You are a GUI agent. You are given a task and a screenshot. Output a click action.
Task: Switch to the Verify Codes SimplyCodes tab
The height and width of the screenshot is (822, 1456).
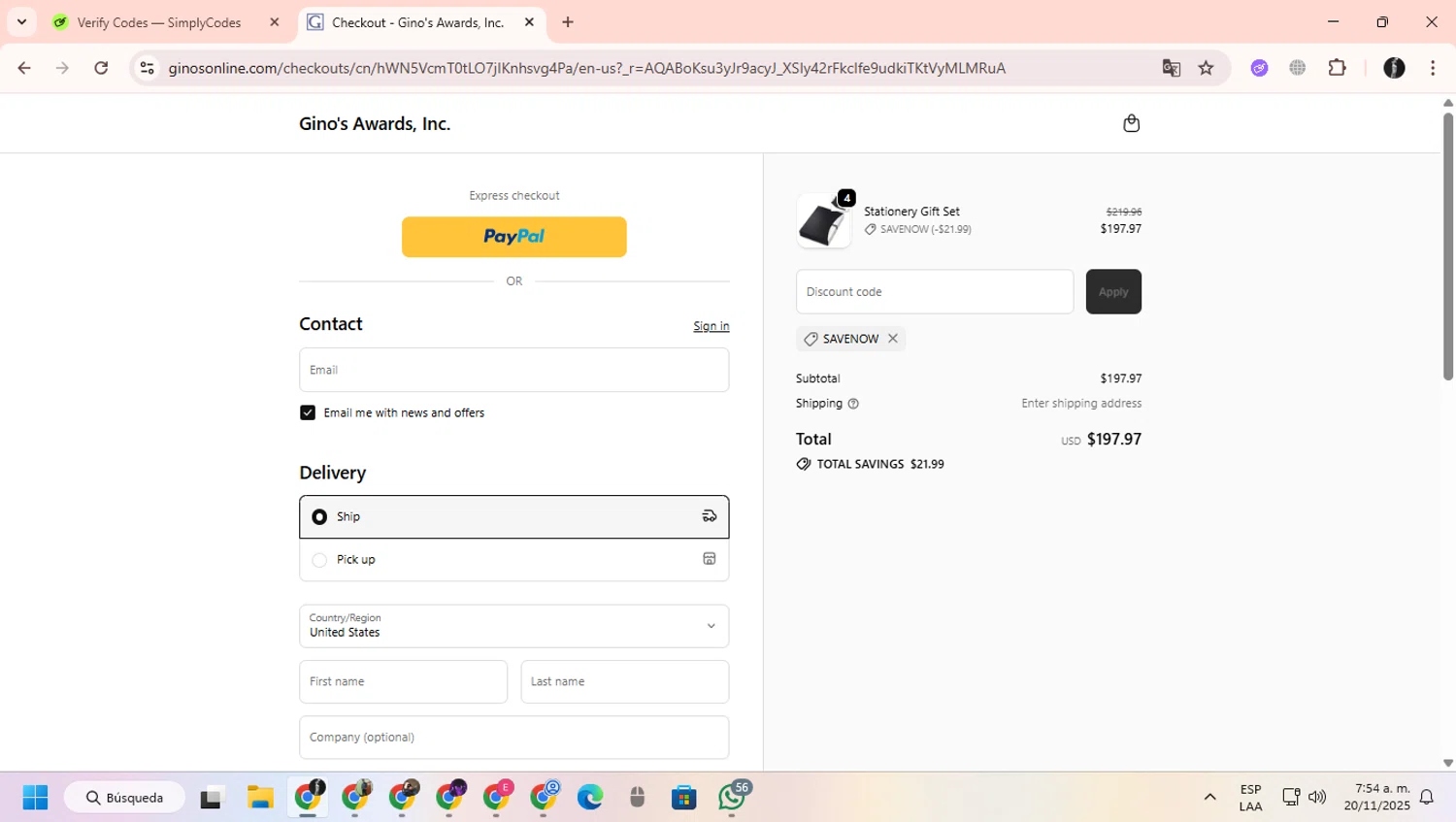[159, 22]
